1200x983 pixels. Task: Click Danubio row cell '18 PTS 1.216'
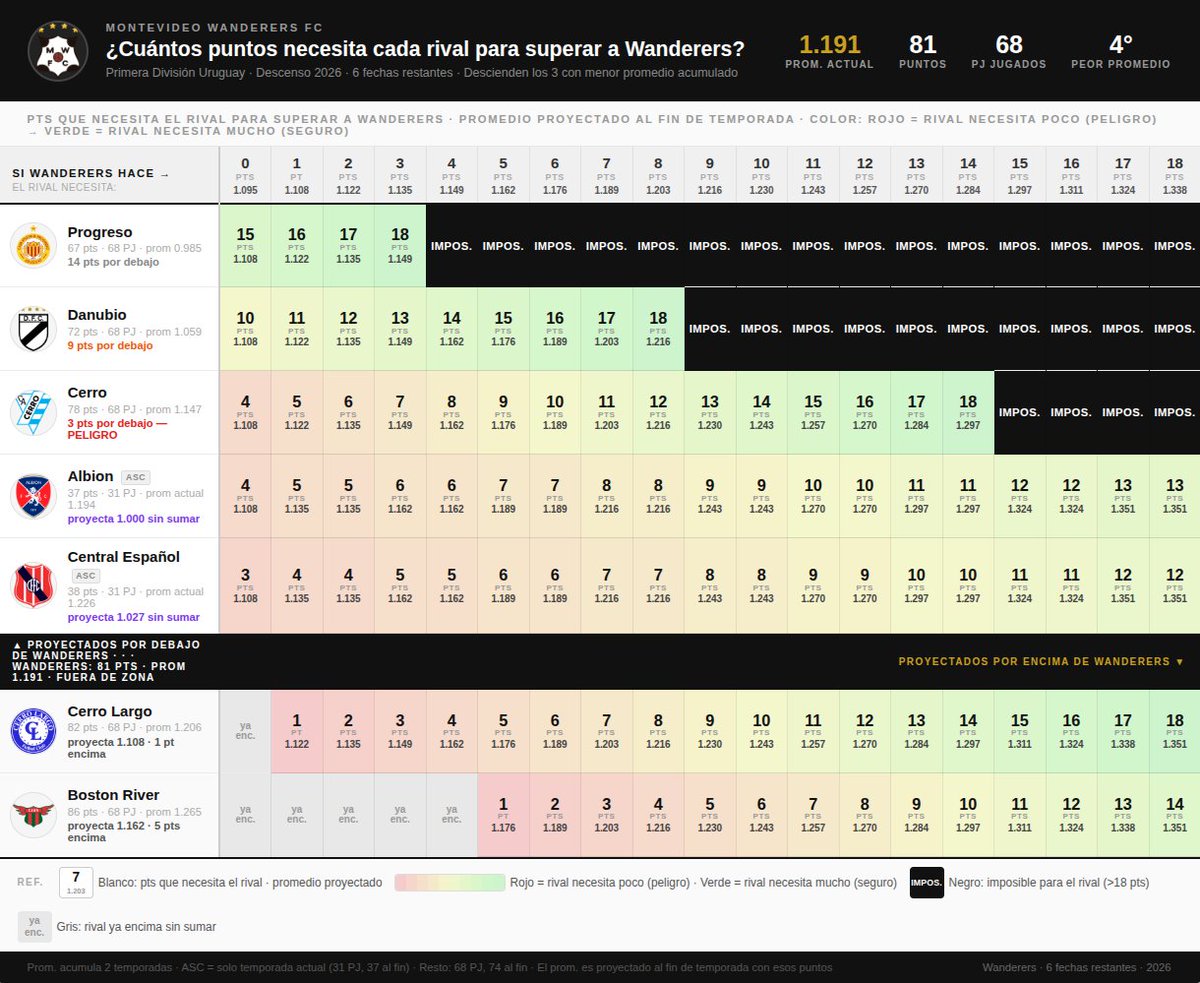658,329
